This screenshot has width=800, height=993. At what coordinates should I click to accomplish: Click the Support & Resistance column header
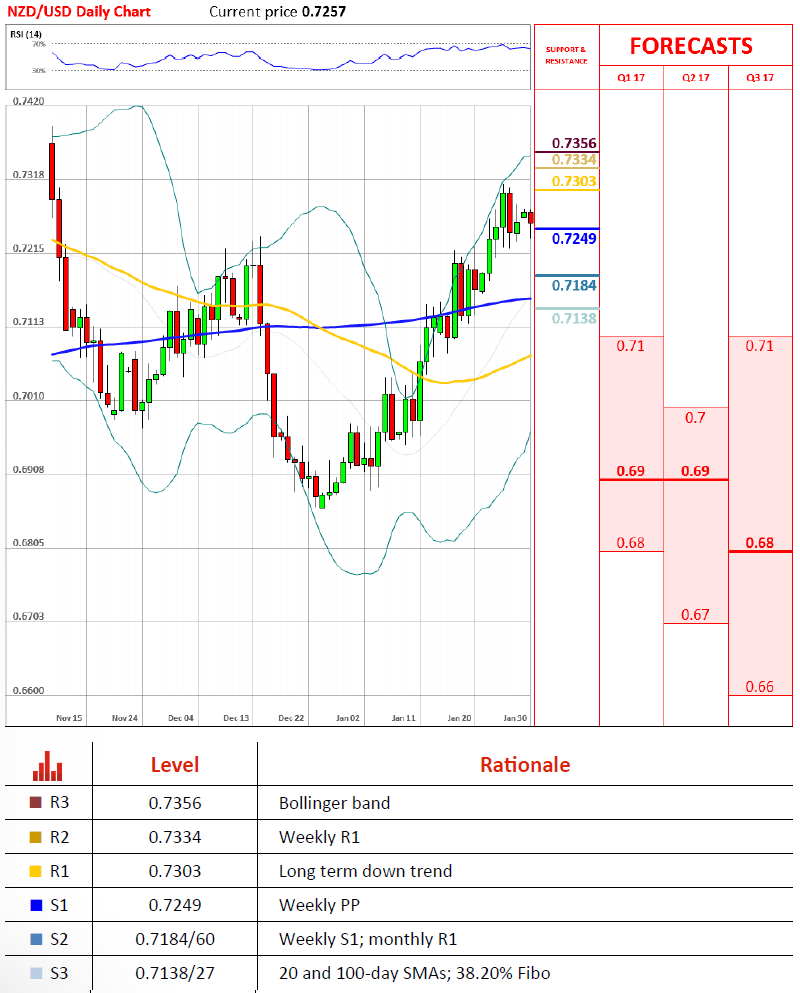566,55
